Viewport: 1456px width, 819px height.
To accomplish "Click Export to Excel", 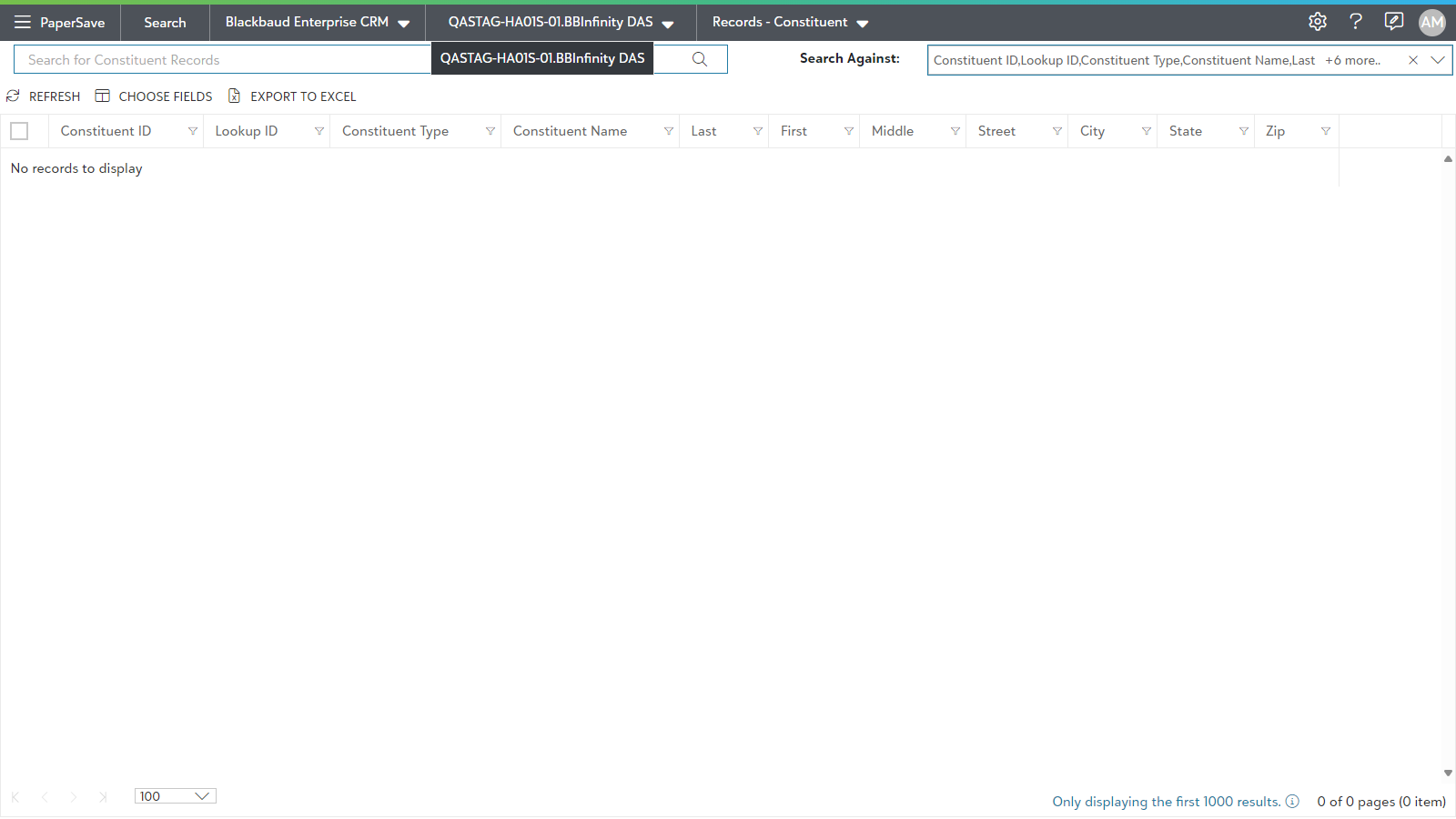I will (292, 96).
